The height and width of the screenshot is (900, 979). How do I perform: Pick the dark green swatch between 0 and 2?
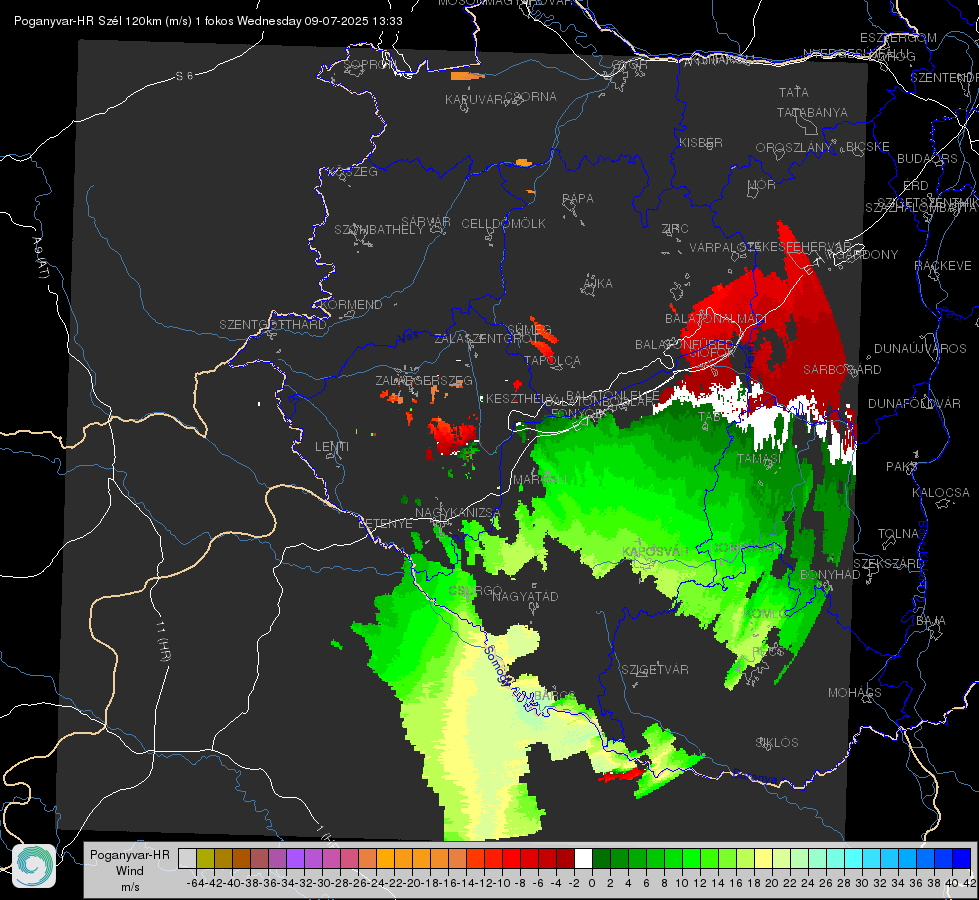pos(601,858)
